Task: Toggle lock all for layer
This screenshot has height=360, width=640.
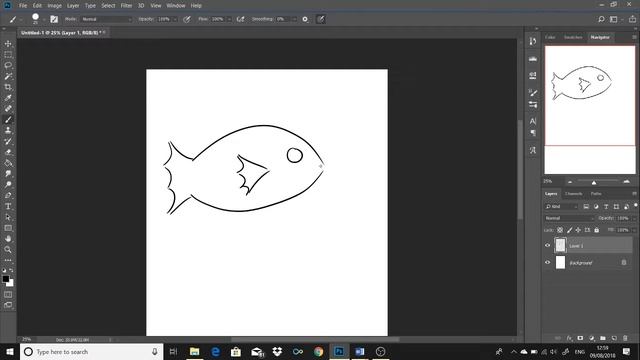Action: coord(597,230)
